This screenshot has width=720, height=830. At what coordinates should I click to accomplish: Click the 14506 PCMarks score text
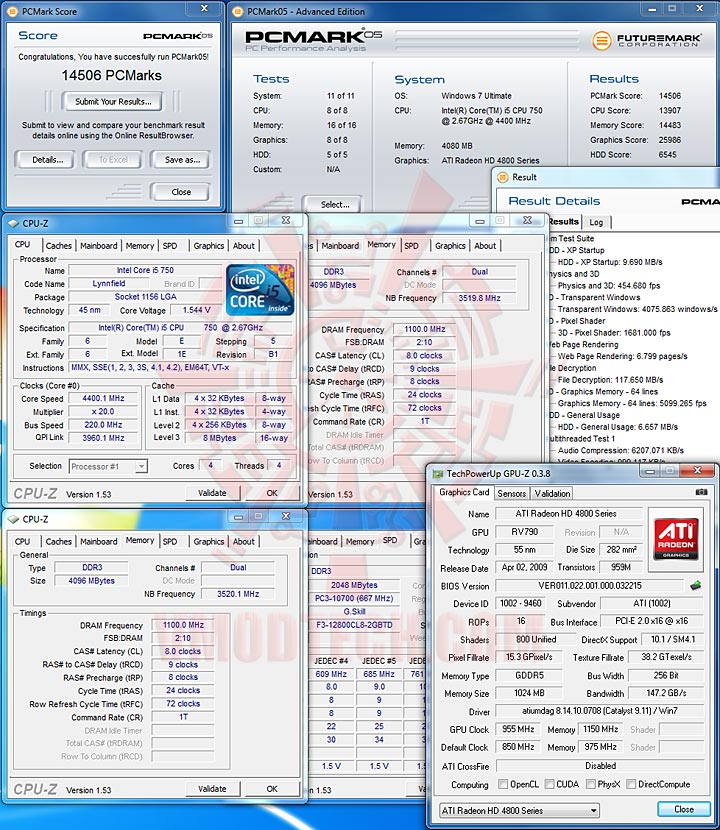[x=112, y=76]
